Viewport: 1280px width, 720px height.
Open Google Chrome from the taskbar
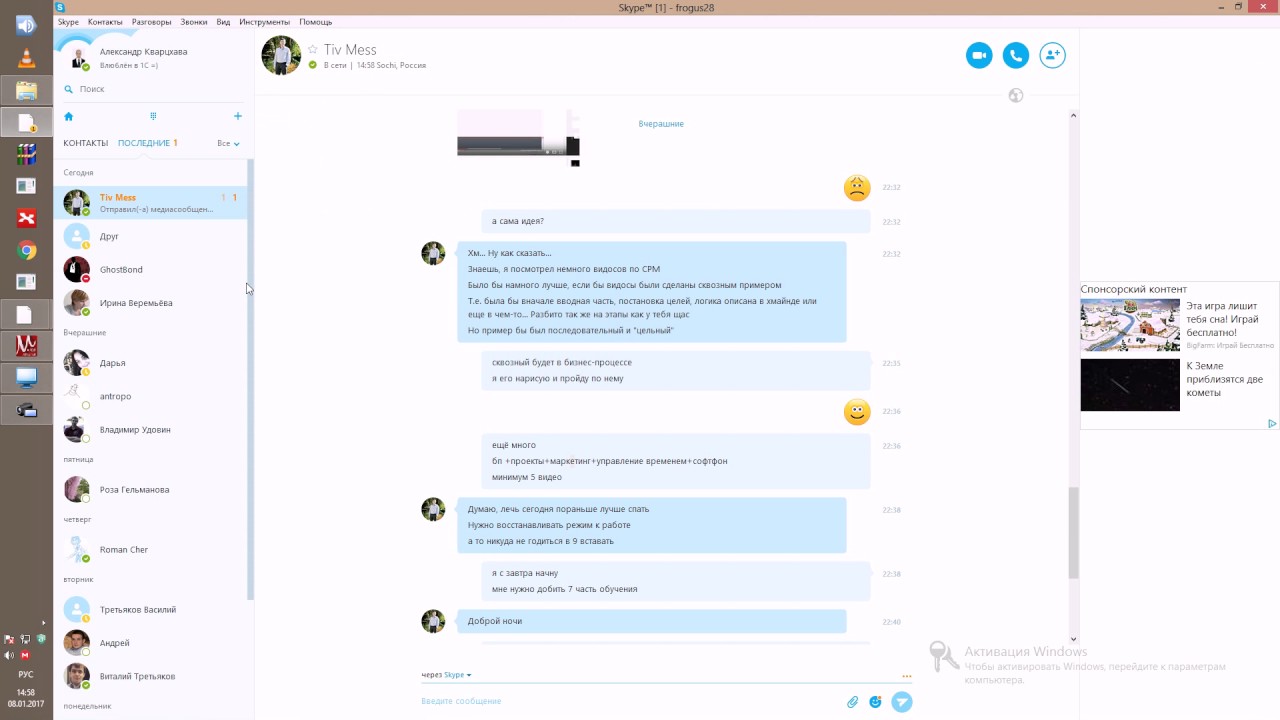(x=27, y=250)
